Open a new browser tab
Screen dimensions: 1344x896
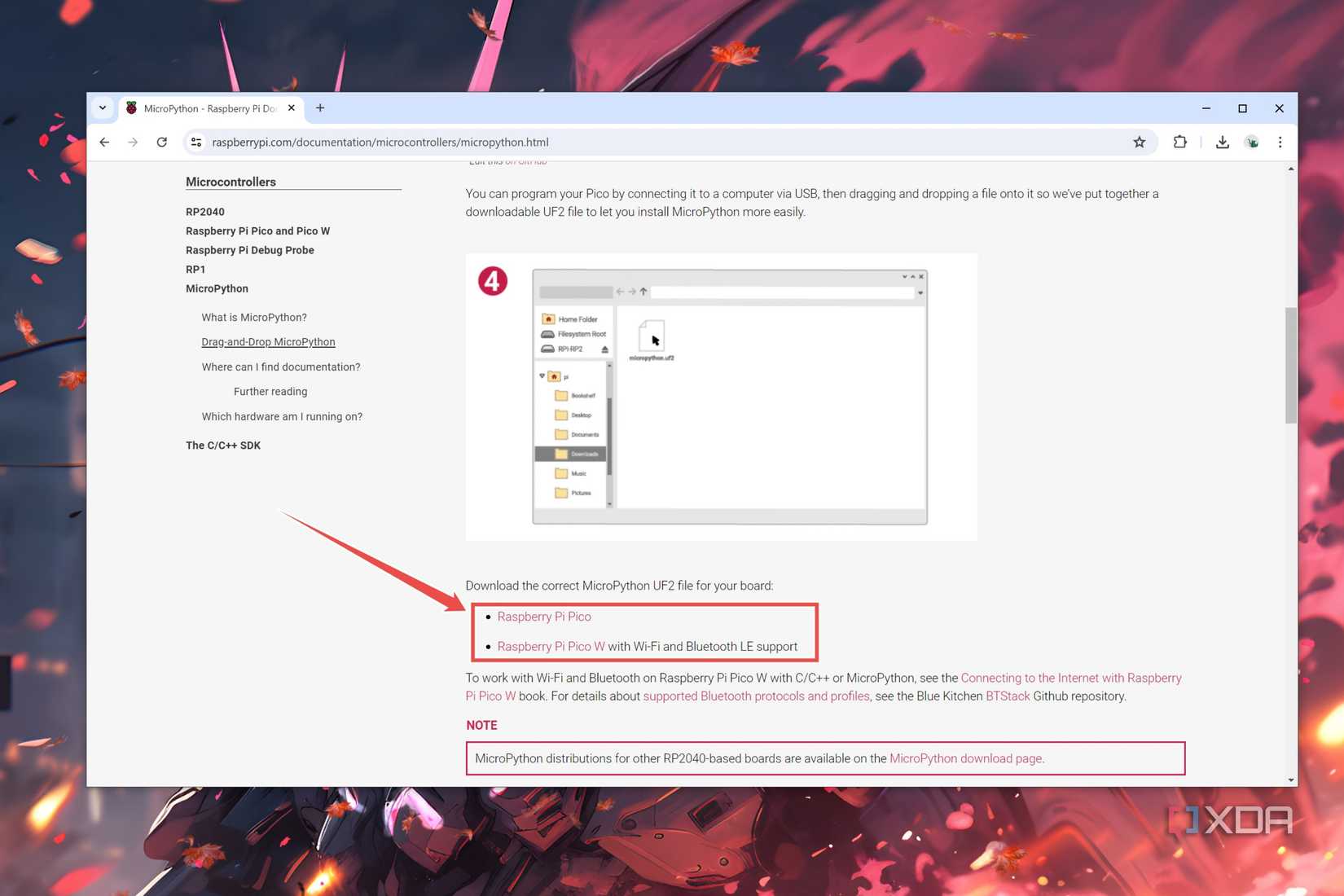(x=320, y=108)
